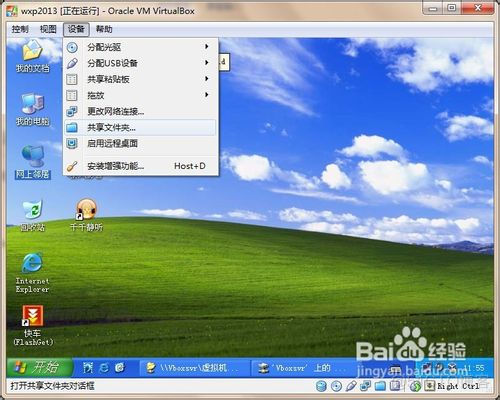Select the recycle bin desktop icon
This screenshot has height=400, width=500.
pyautogui.click(x=33, y=216)
